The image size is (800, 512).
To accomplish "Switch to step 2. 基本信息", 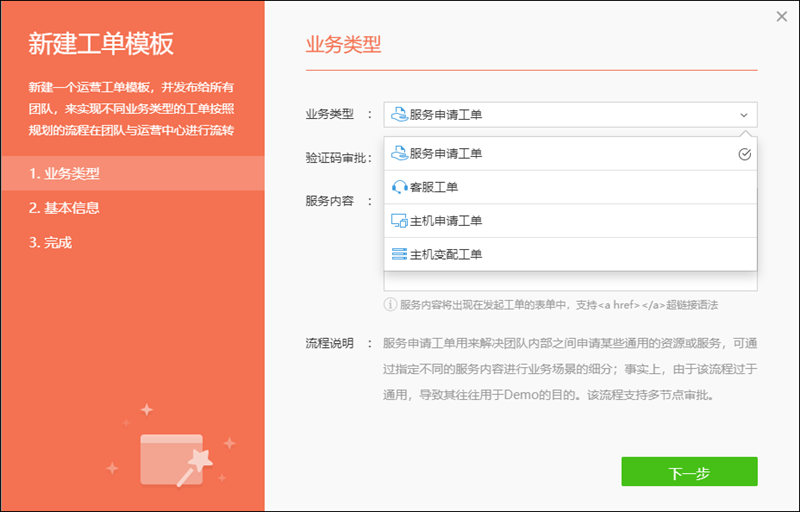I will pos(65,208).
